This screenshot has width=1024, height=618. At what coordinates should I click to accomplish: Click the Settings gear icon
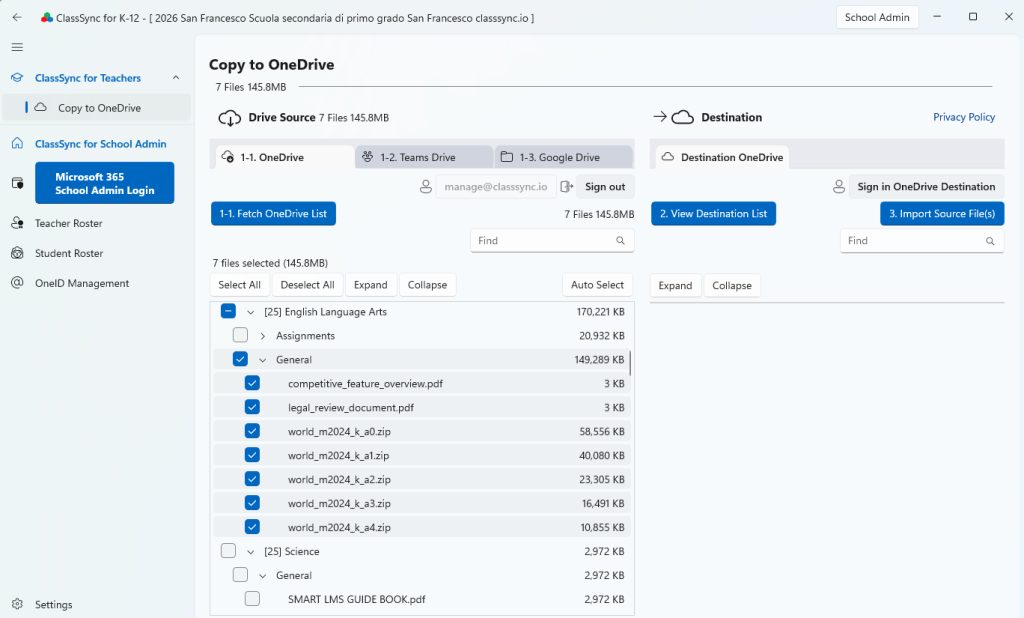pos(18,604)
